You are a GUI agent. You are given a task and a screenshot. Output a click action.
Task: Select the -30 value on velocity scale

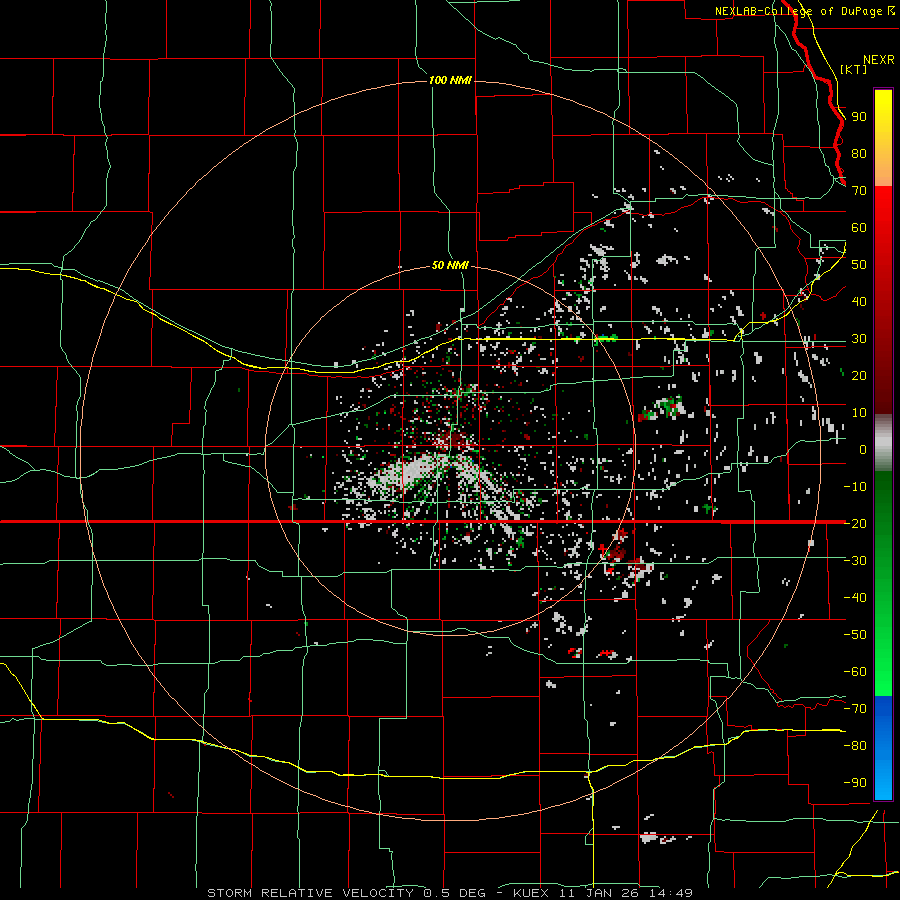coord(855,560)
